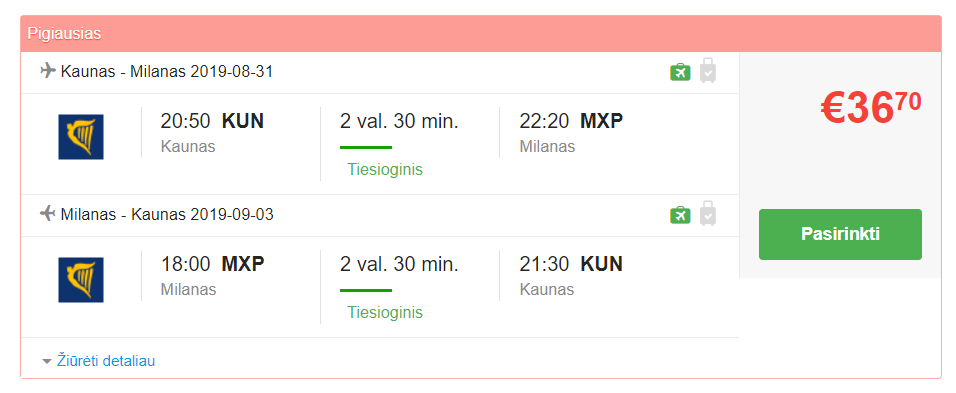Click Tiesioginis label on the outbound flight
Screen dimensions: 956x393
385,169
